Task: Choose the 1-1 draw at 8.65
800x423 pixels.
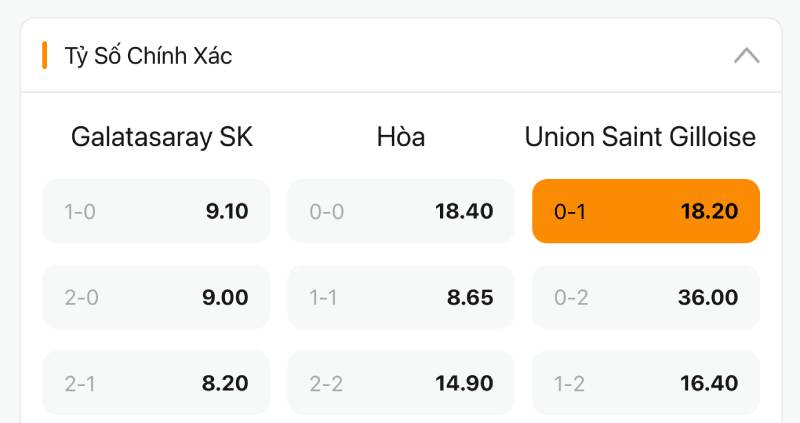Action: coord(401,297)
